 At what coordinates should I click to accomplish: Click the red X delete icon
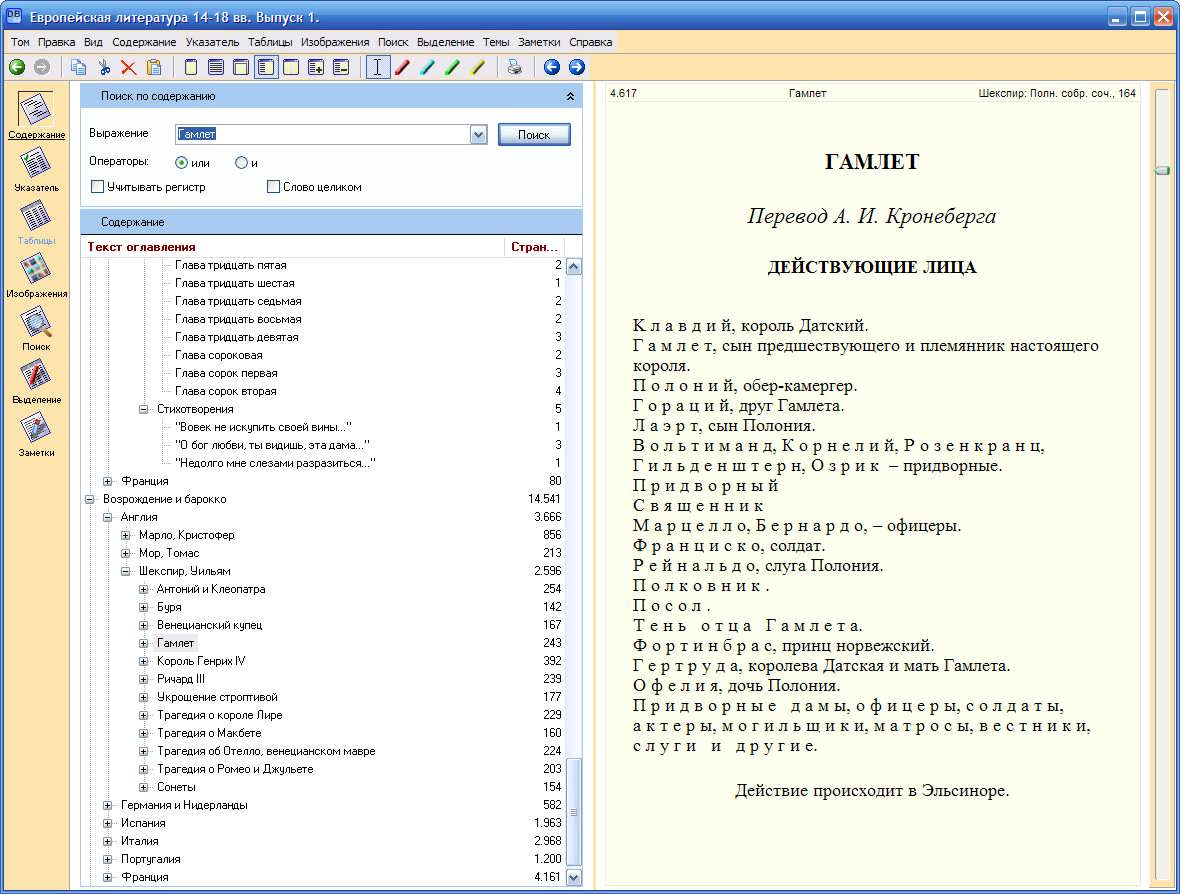129,67
